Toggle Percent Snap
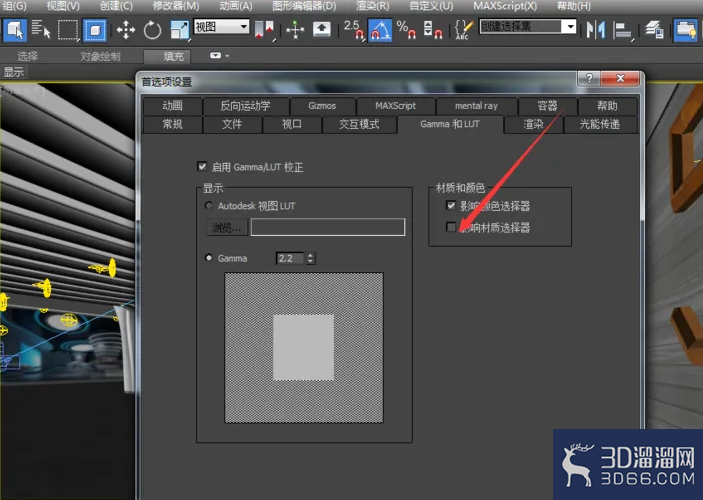703x500 pixels. 407,30
